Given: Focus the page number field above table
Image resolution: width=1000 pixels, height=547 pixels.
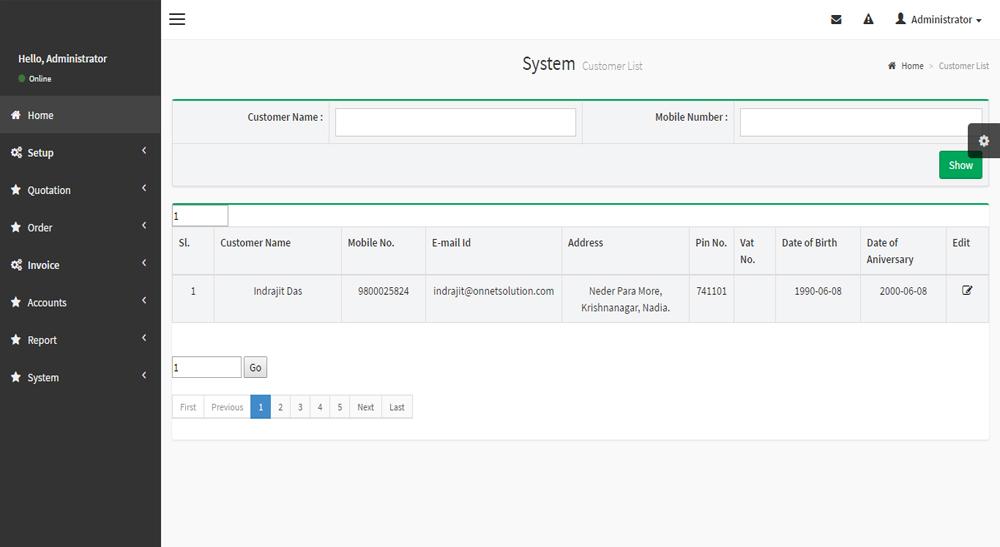Looking at the screenshot, I should [200, 215].
